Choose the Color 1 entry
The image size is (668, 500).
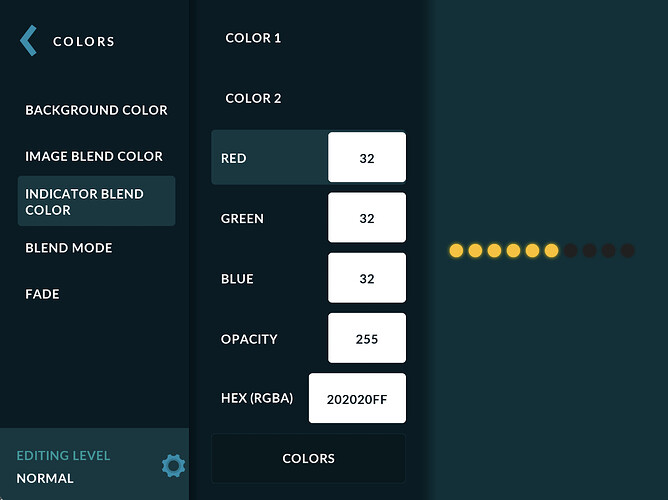point(253,38)
